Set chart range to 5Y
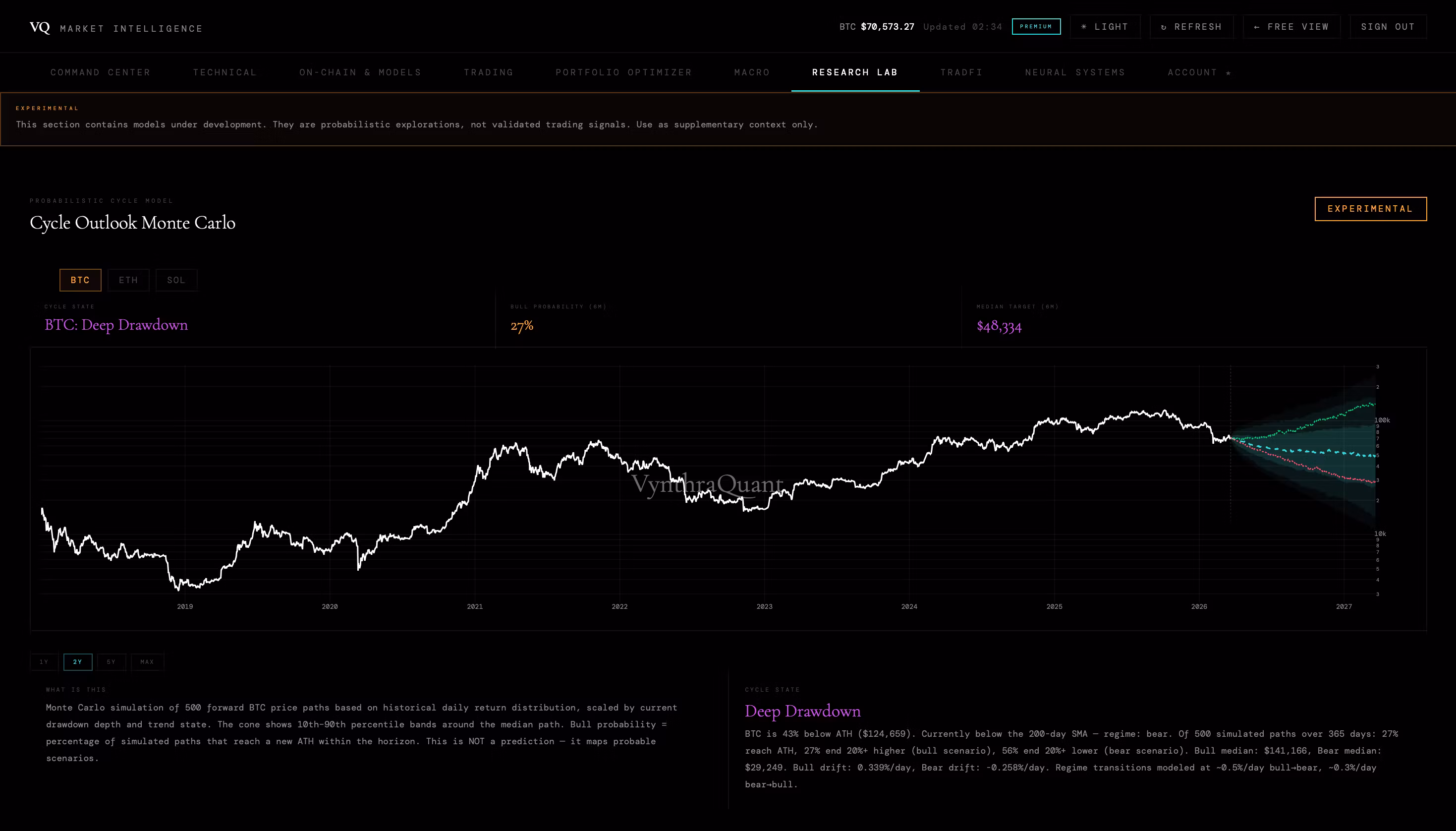 (x=111, y=662)
